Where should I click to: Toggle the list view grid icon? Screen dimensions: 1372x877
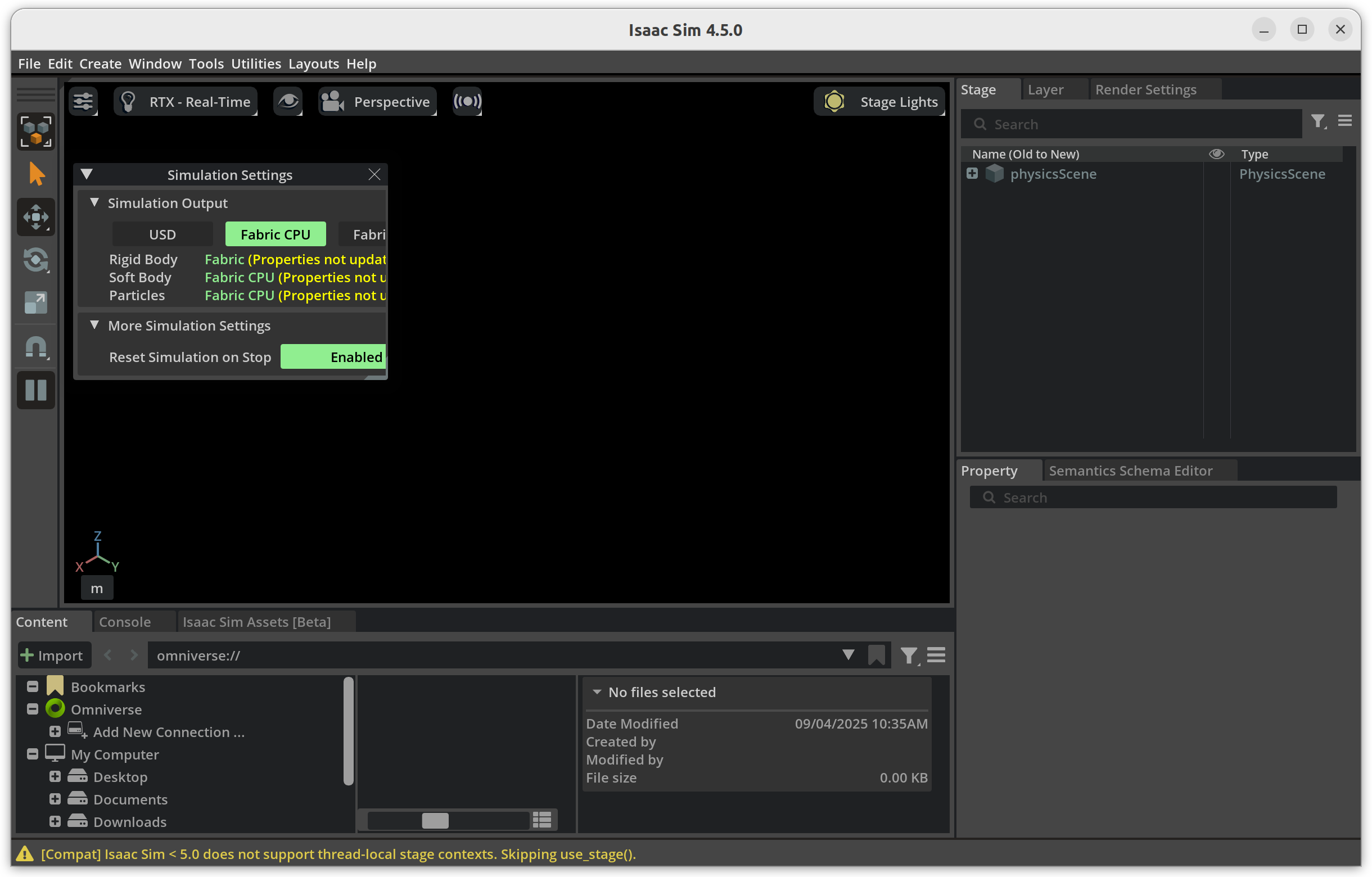coord(542,820)
